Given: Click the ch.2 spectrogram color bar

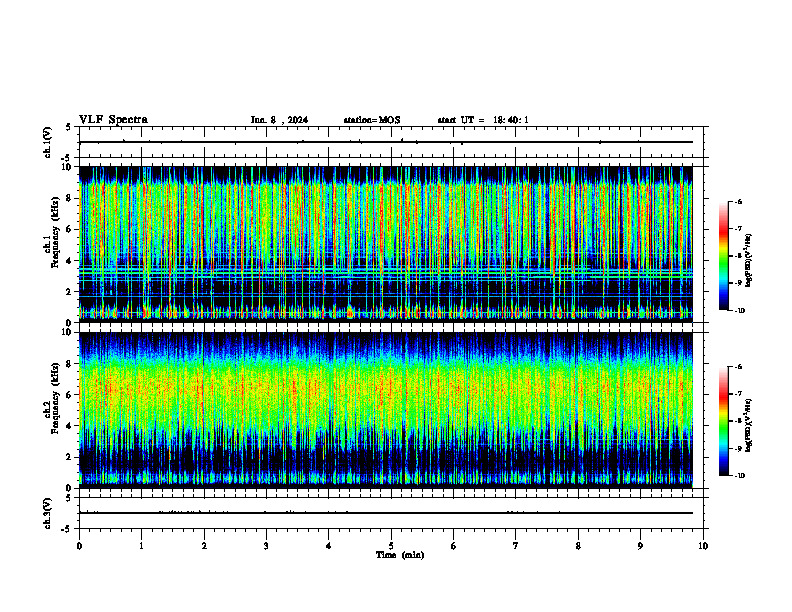Looking at the screenshot, I should point(724,421).
